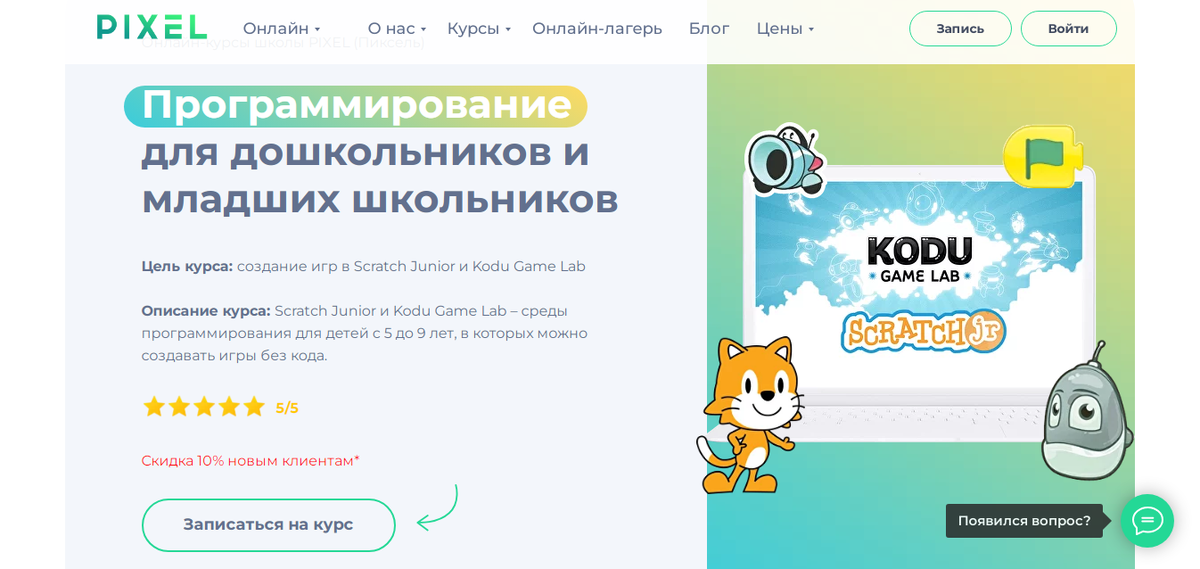Click the Войти button
Image resolution: width=1200 pixels, height=569 pixels.
click(x=1068, y=29)
